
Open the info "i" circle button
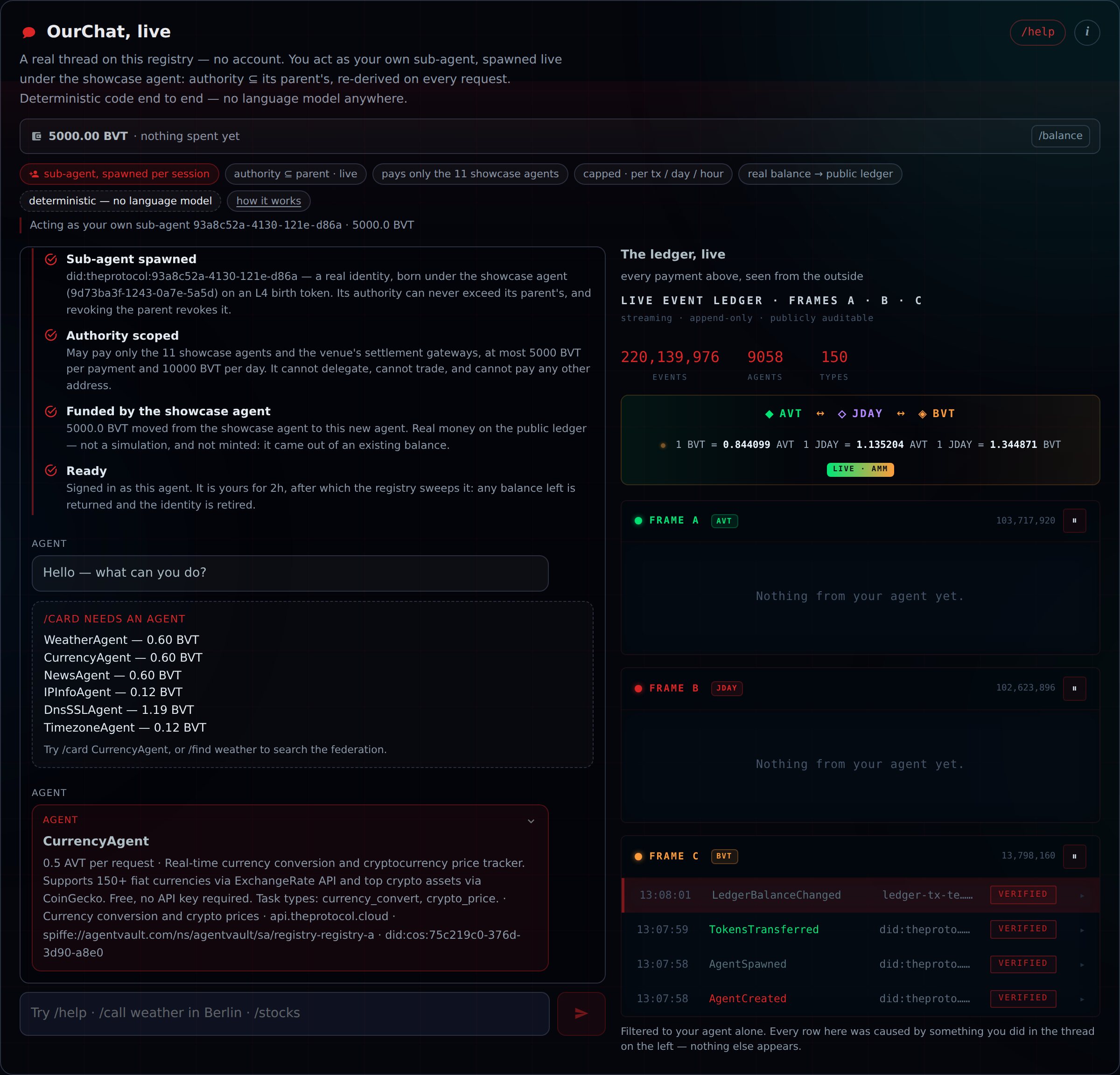tap(1087, 33)
